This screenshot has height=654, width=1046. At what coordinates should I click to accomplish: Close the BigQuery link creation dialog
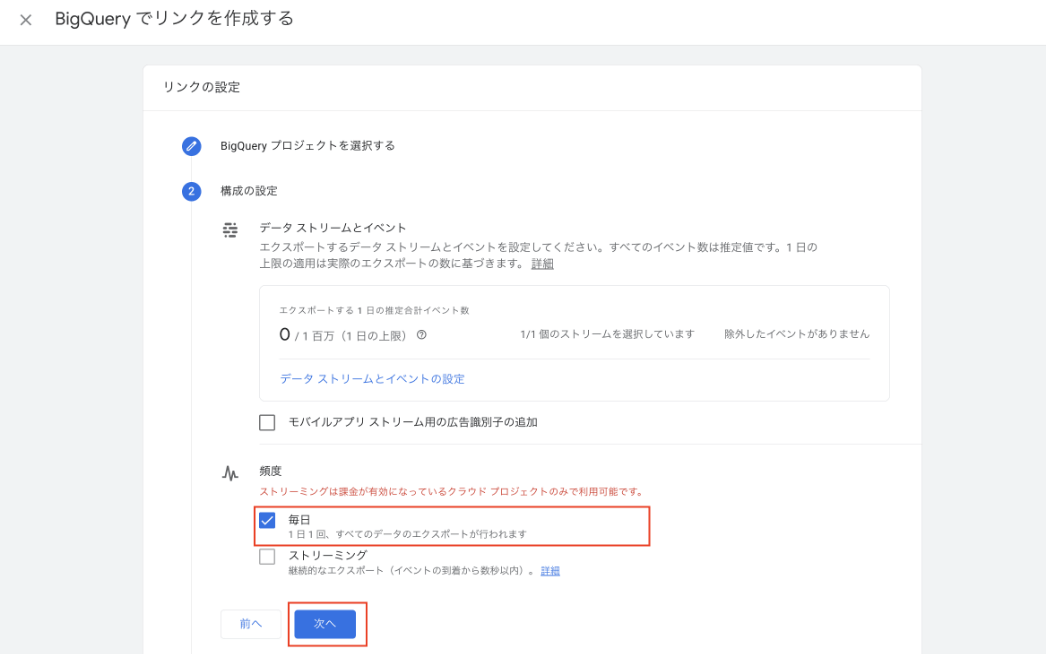click(25, 20)
